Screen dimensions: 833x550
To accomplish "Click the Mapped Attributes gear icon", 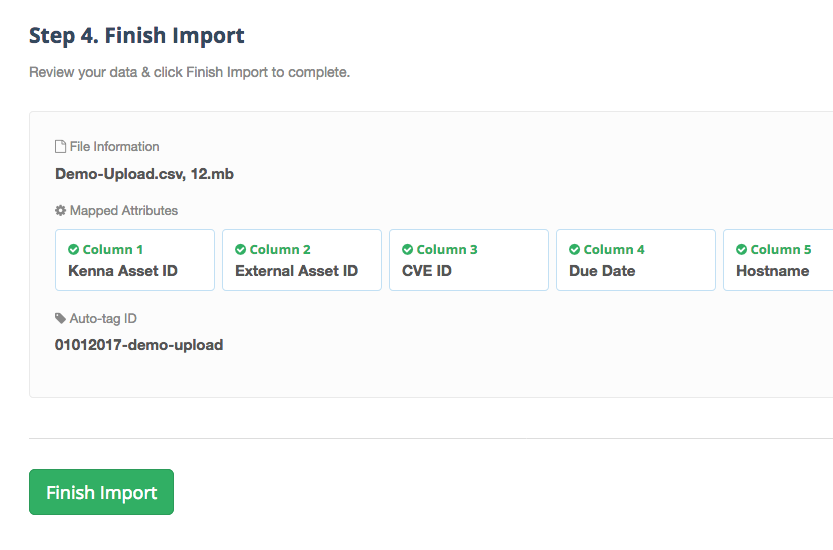I will (61, 210).
